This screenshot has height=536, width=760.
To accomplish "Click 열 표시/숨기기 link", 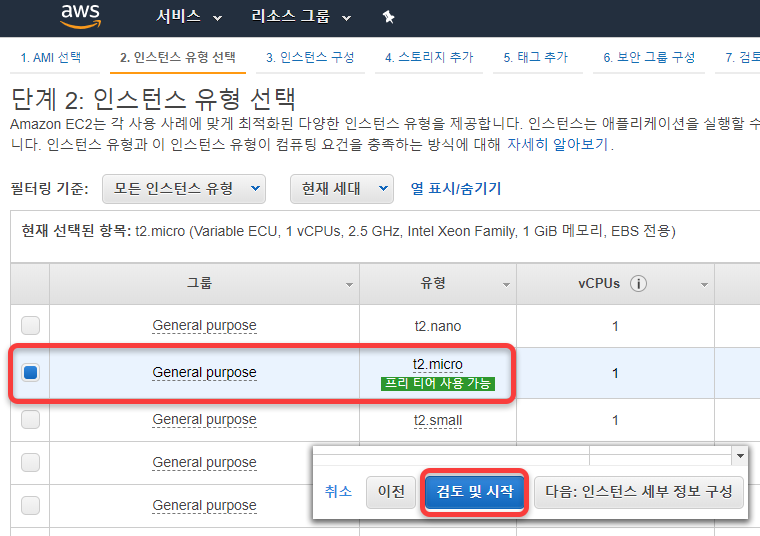I will tap(456, 189).
